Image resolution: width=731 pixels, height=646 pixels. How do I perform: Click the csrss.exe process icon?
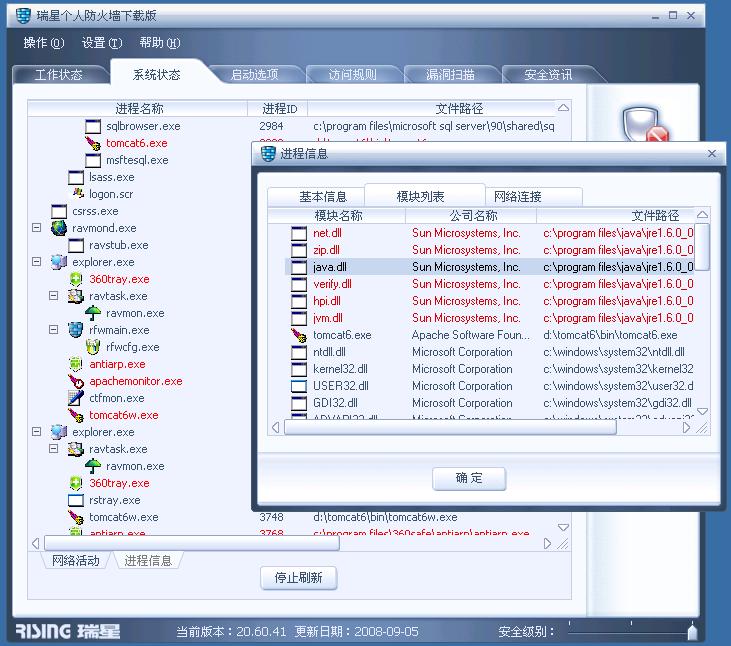[x=59, y=211]
